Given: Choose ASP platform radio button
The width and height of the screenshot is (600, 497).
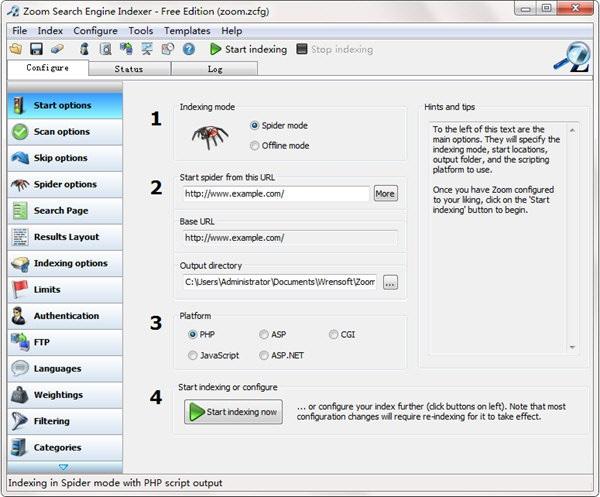Looking at the screenshot, I should [x=264, y=334].
